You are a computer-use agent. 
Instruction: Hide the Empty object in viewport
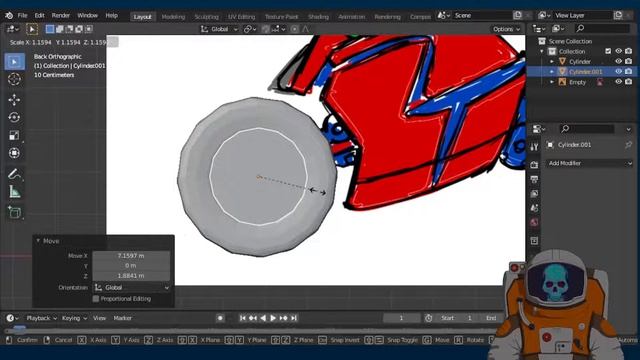[619, 82]
